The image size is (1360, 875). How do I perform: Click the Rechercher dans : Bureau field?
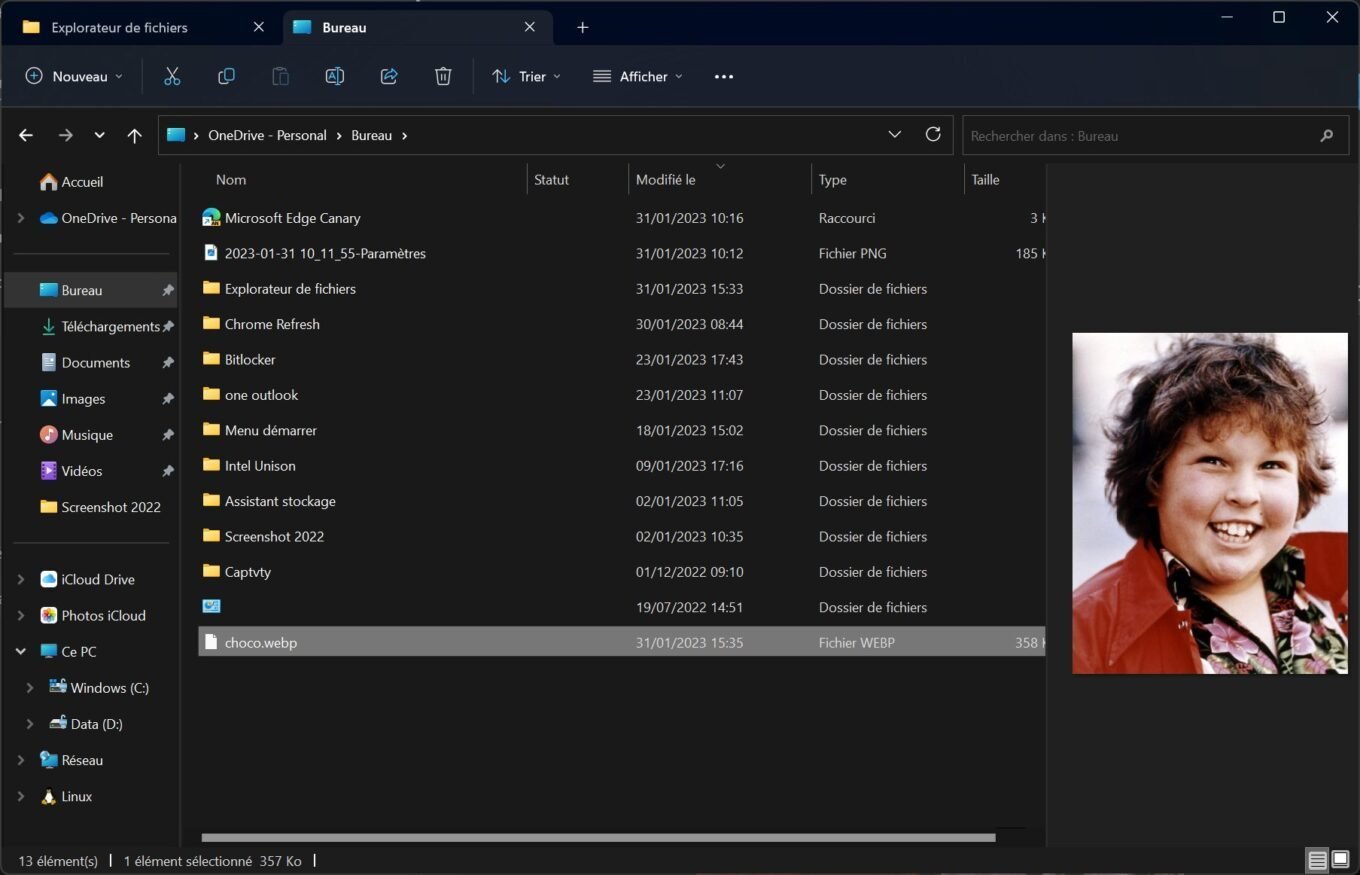tap(1155, 136)
